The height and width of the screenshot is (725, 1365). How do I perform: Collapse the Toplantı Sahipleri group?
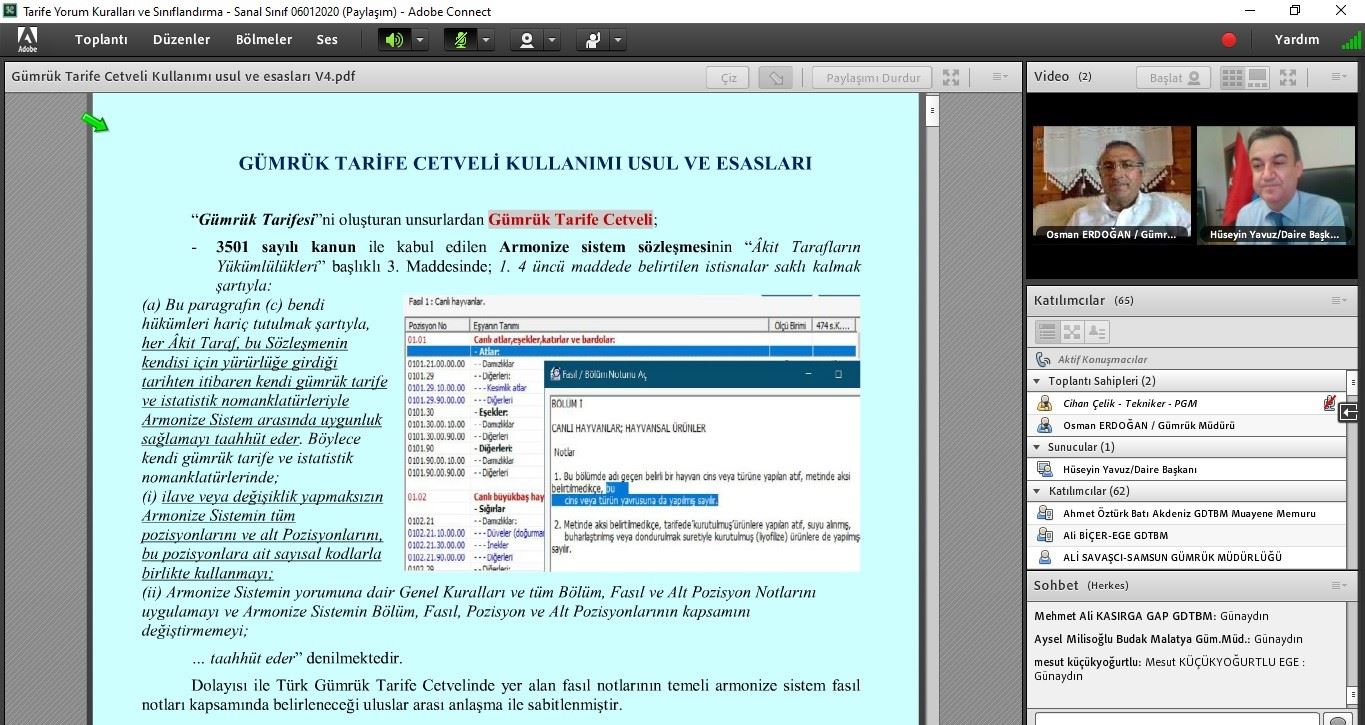click(1036, 381)
